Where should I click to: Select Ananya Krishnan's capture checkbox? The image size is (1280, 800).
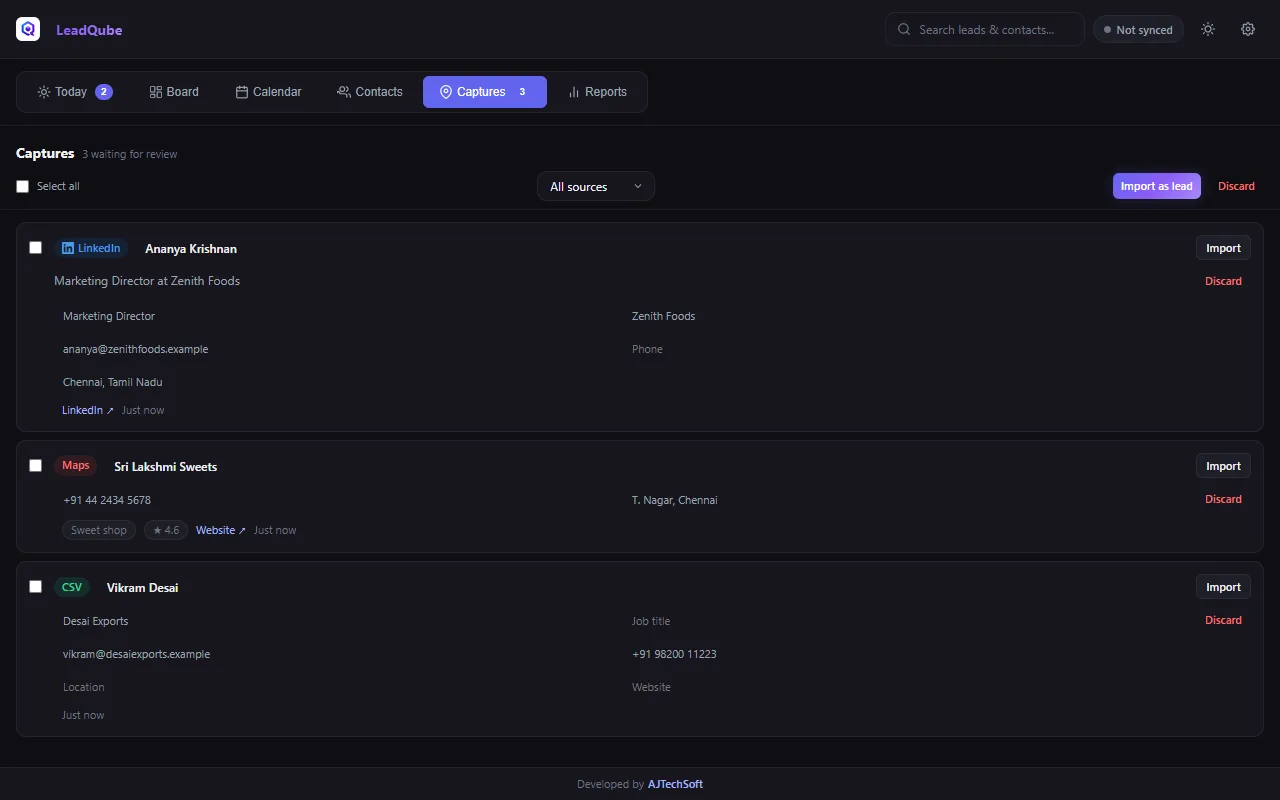point(36,248)
